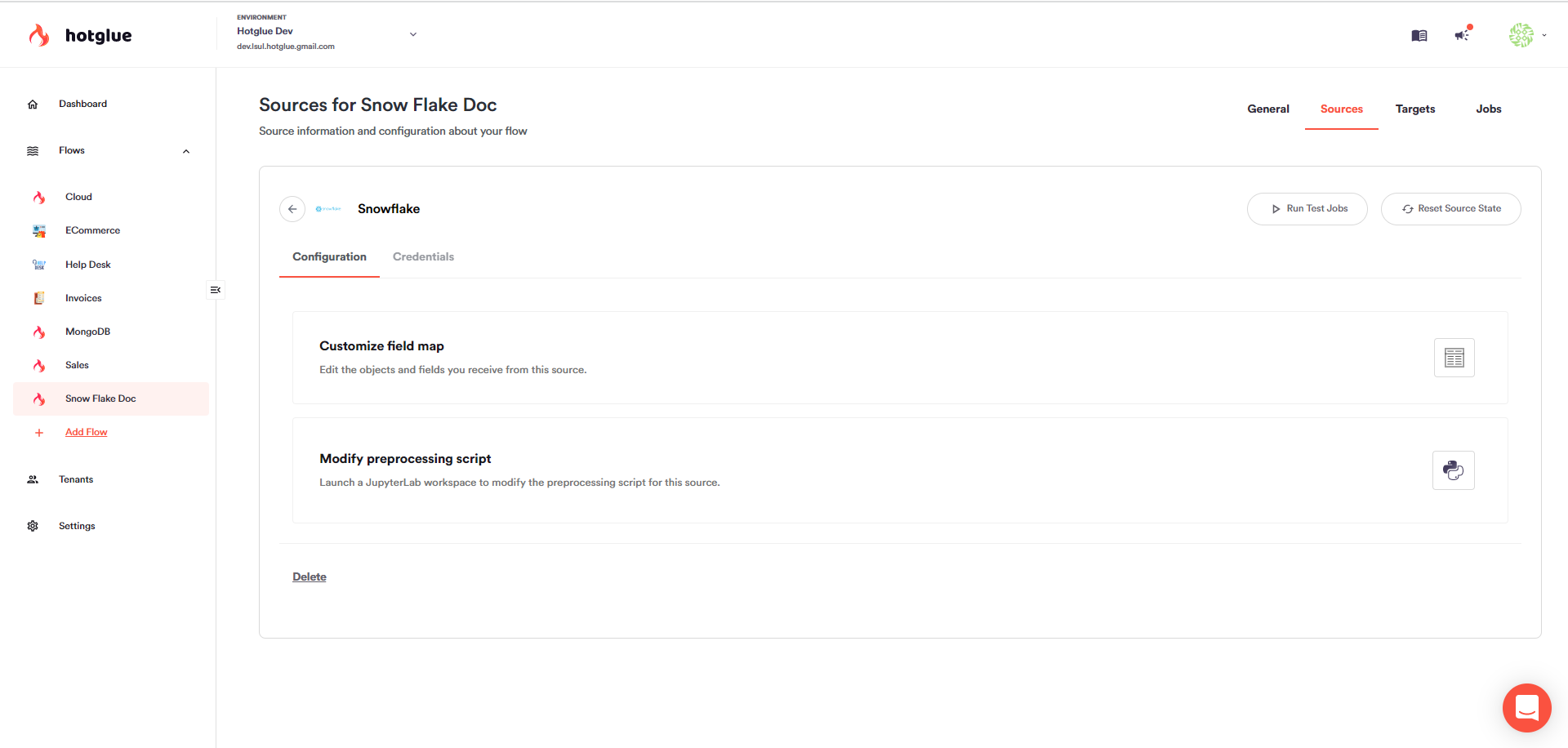1568x748 pixels.
Task: Click the Sales flow flame icon
Action: [x=39, y=366]
